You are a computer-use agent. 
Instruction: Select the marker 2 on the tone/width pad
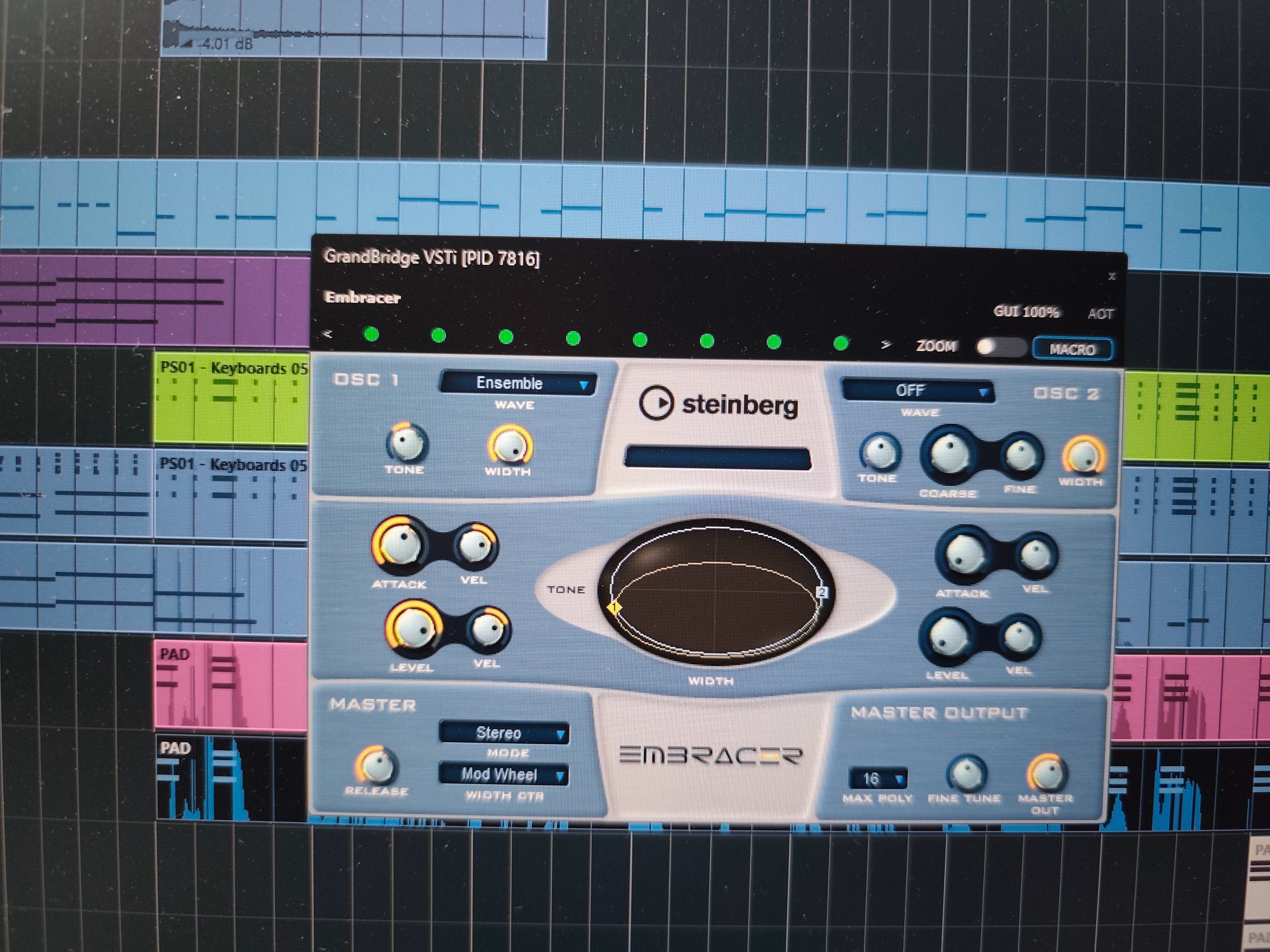pyautogui.click(x=822, y=592)
